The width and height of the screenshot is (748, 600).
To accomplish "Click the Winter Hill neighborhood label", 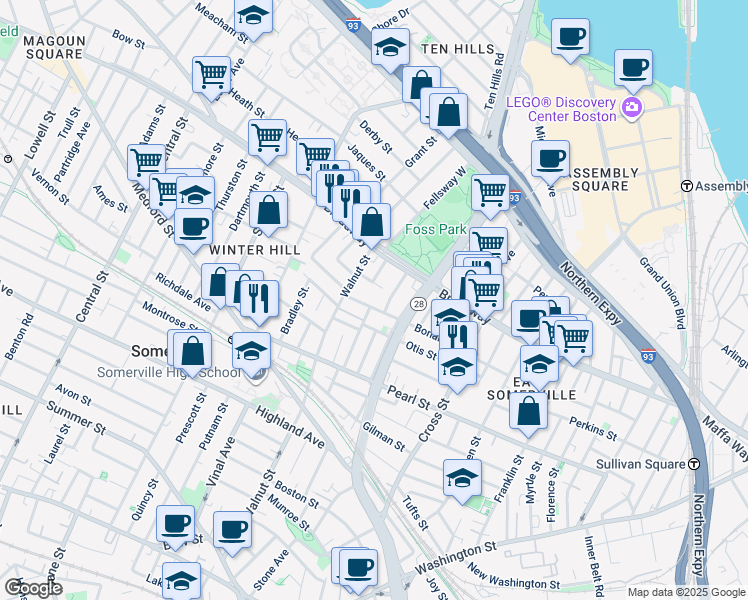I will tap(255, 250).
